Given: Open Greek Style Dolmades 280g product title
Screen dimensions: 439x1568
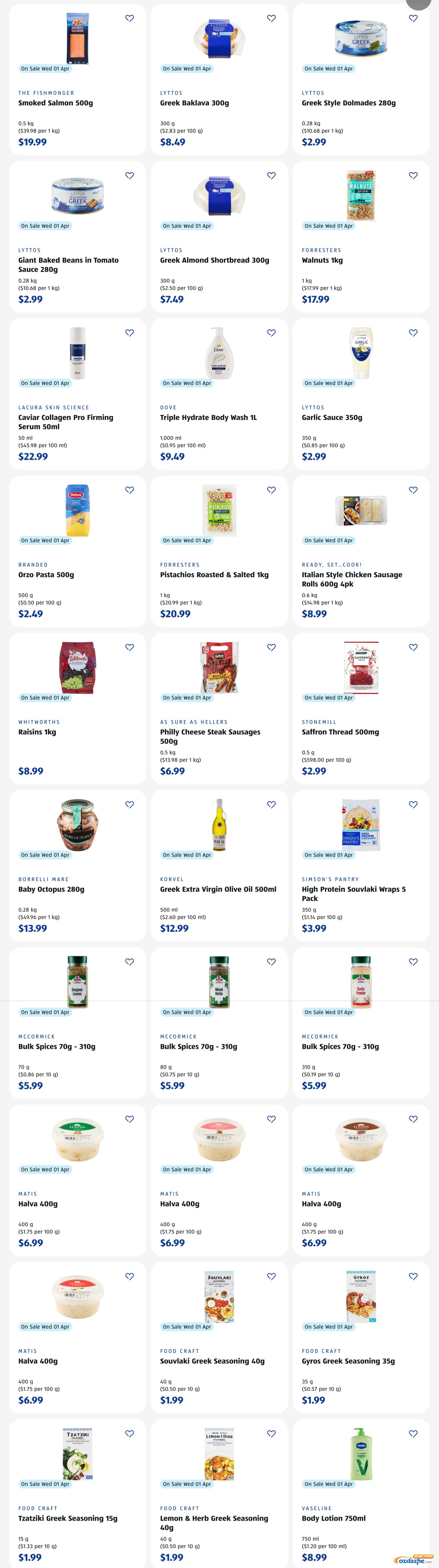Looking at the screenshot, I should 348,103.
